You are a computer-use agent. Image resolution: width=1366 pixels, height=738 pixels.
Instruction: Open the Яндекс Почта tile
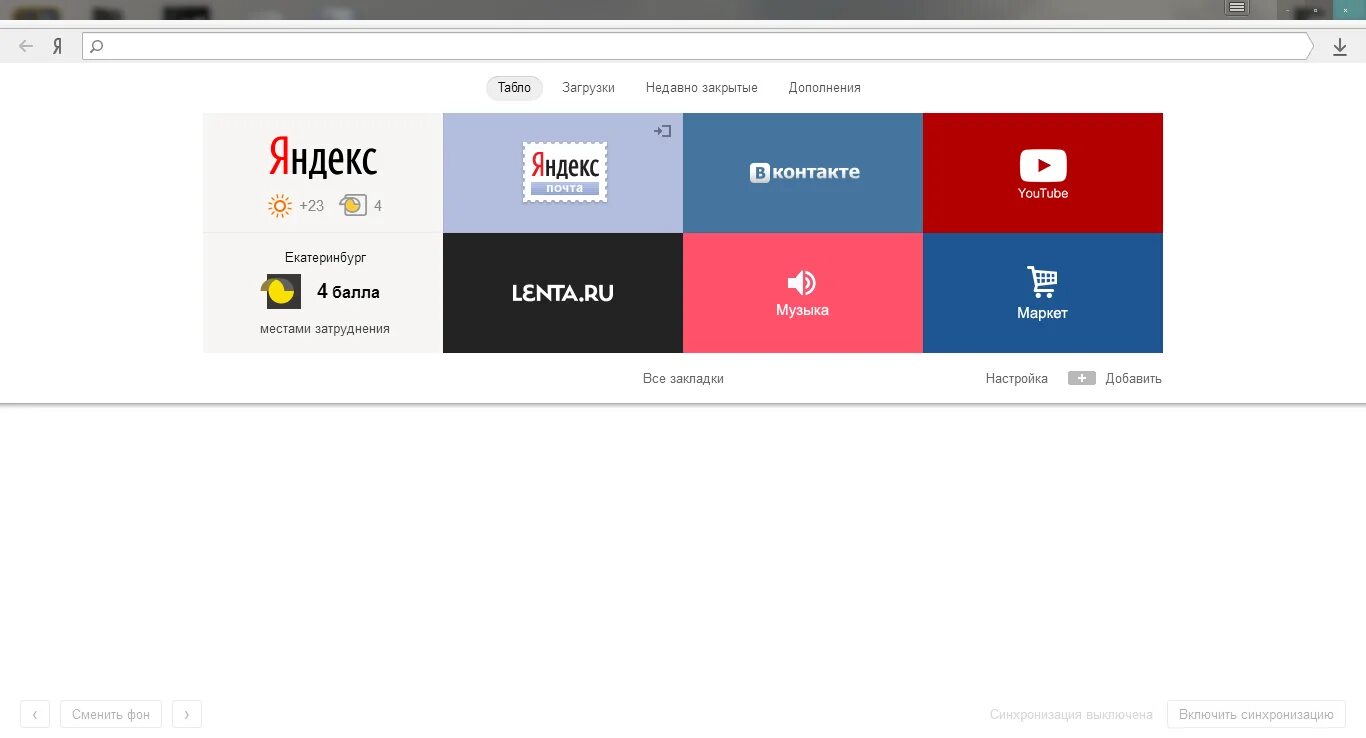click(563, 173)
